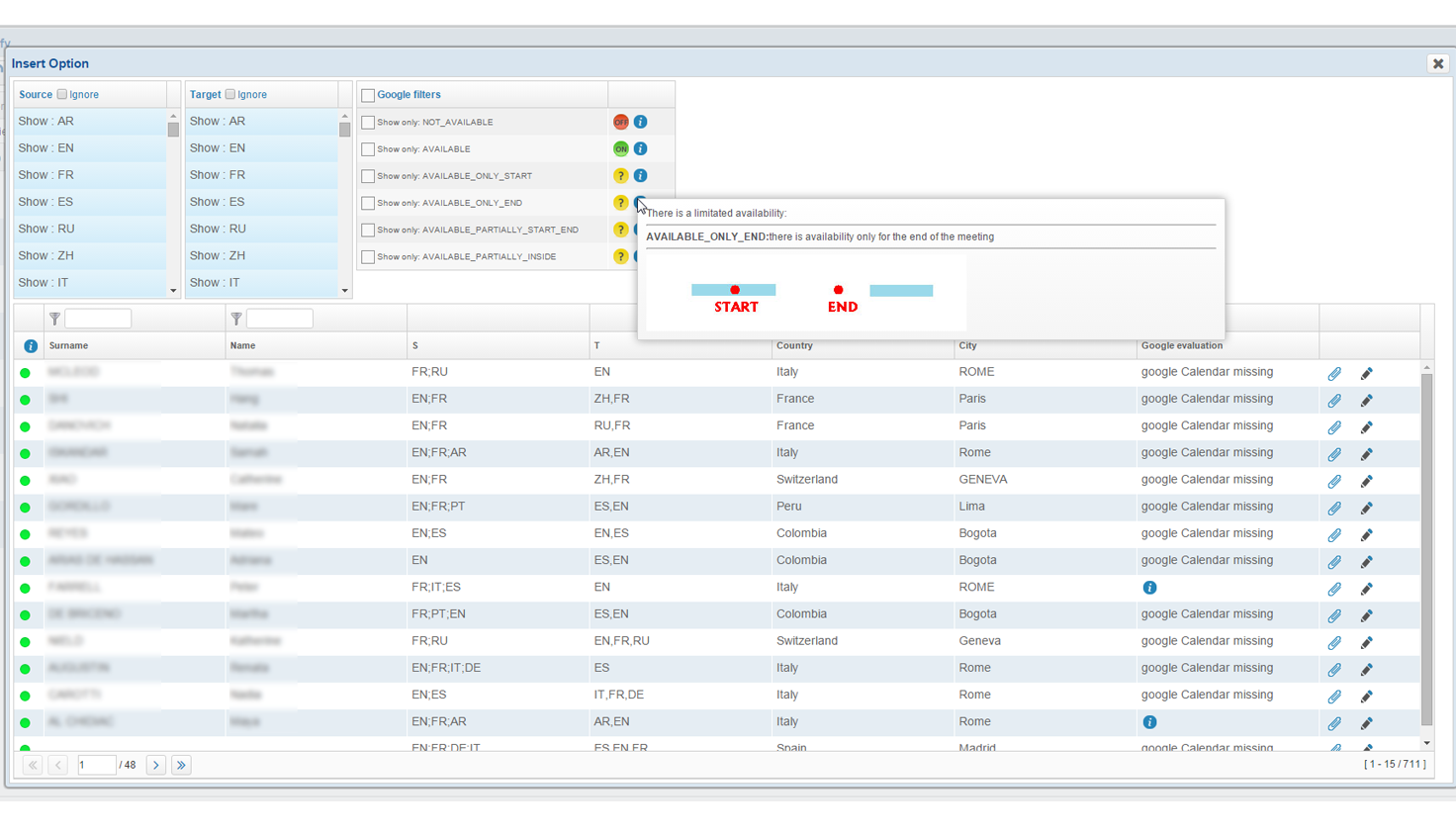Click the paperclip icon in the FR;PT;EN Bogota row
This screenshot has width=1456, height=838.
[x=1334, y=615]
